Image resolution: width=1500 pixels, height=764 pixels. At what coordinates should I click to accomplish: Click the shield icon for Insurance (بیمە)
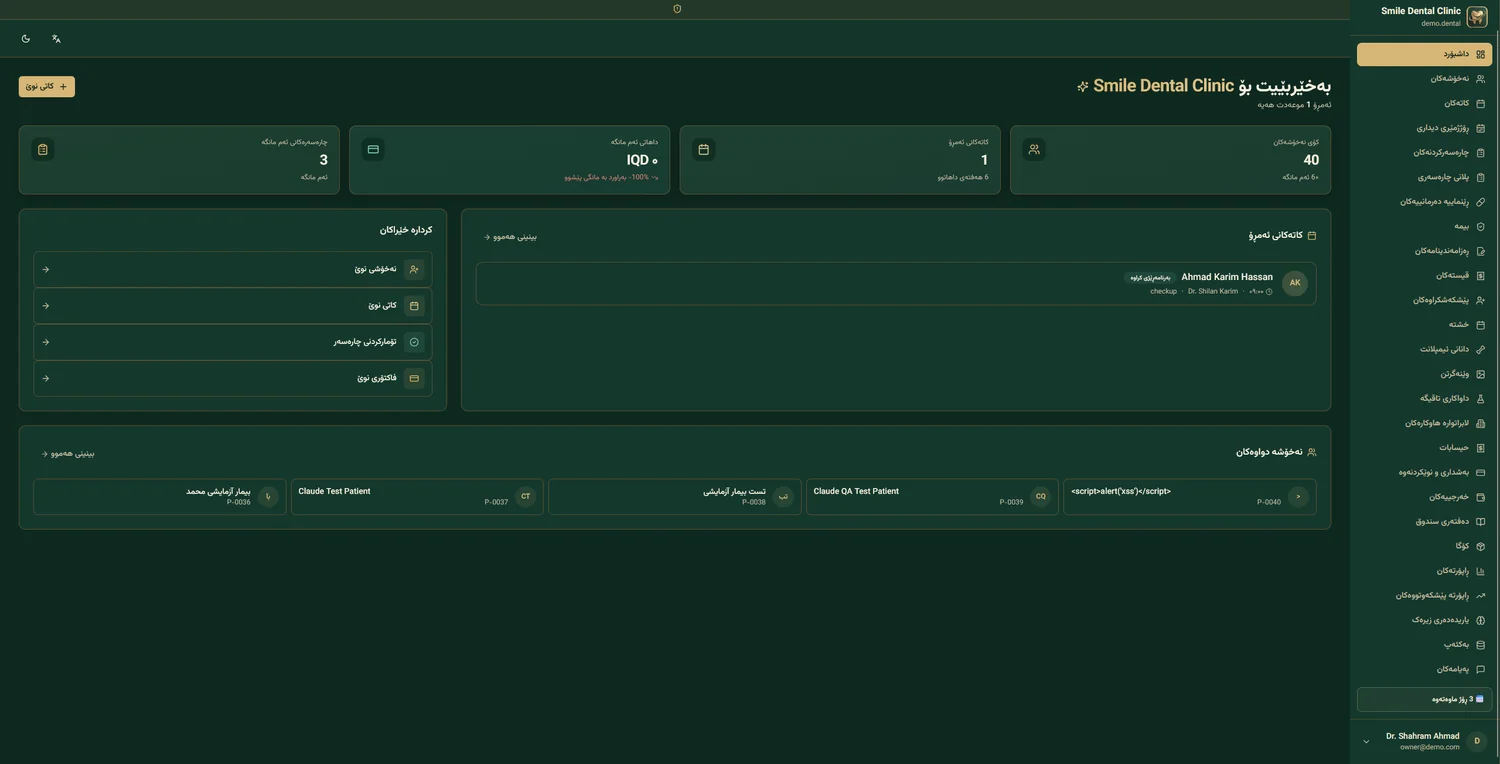click(x=1481, y=227)
